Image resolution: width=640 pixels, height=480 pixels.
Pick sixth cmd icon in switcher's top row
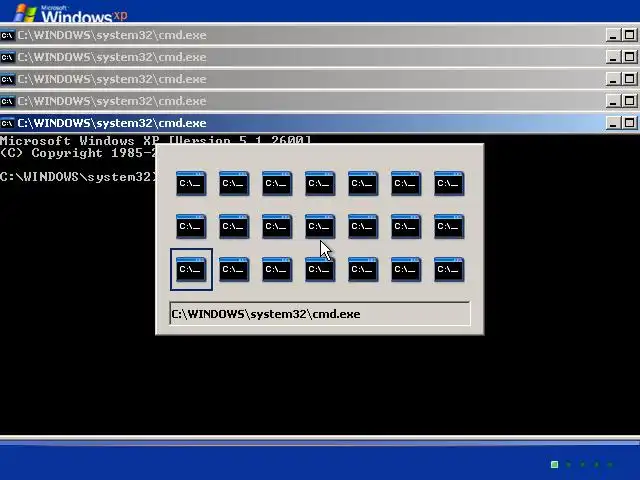pos(406,183)
